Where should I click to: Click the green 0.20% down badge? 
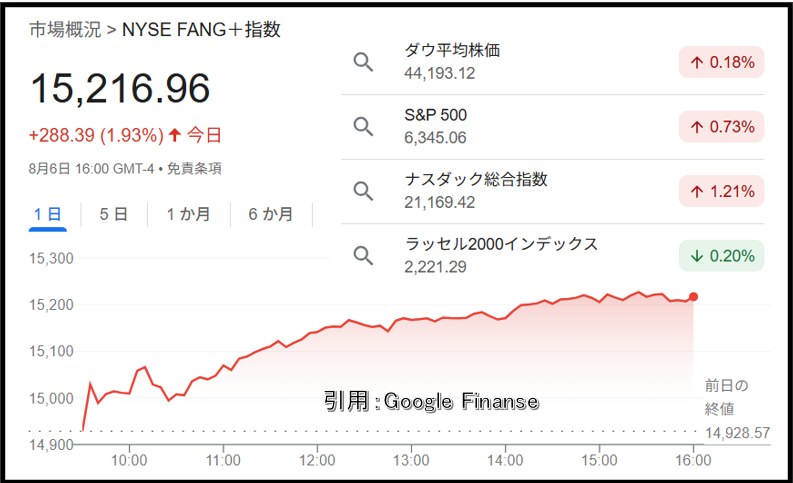pos(721,255)
